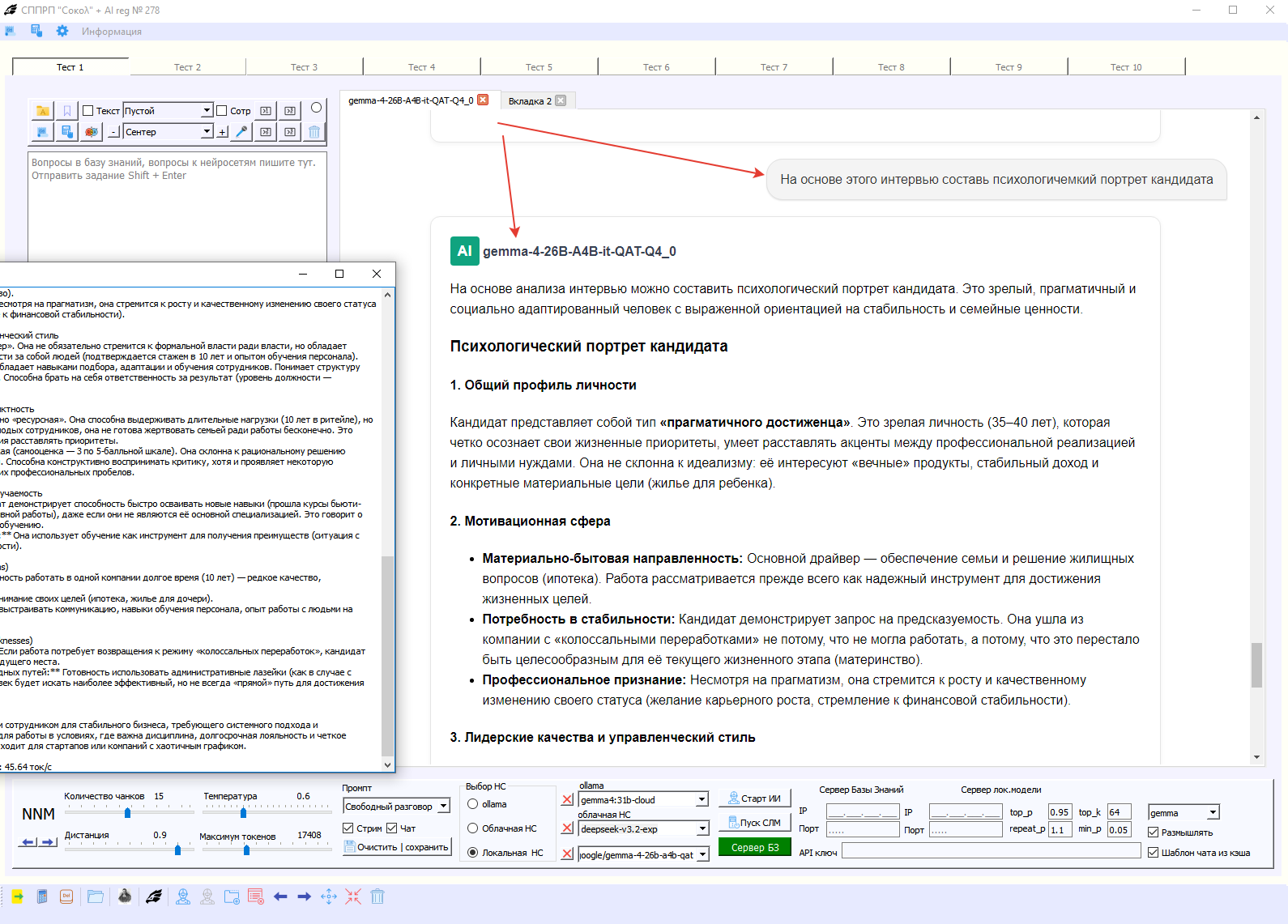Select the Облачная НС radio button
1288x924 pixels.
pyautogui.click(x=473, y=828)
